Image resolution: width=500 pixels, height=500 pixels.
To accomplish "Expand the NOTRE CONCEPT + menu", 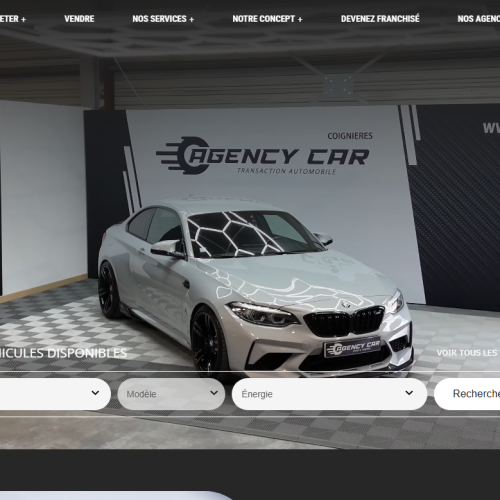I will [267, 19].
